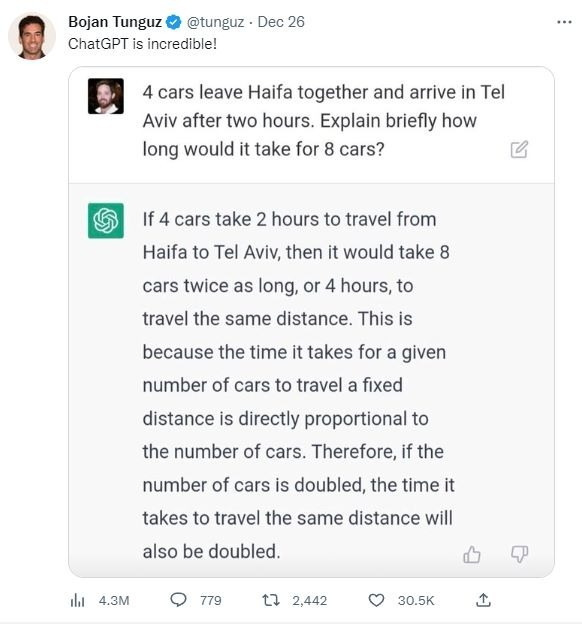
Task: Click the blue verified badge
Action: tap(173, 22)
